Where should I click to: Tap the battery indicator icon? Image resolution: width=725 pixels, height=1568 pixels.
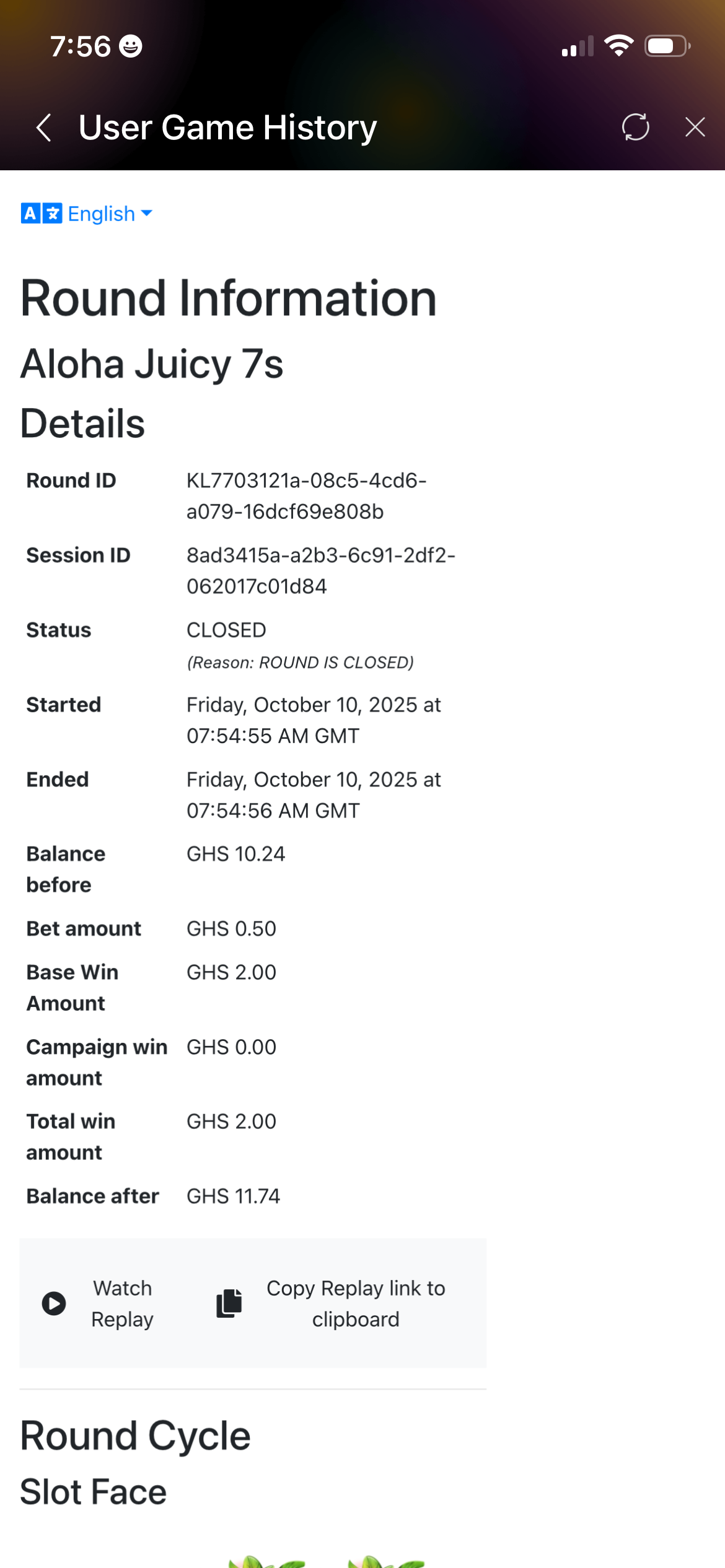(x=667, y=46)
